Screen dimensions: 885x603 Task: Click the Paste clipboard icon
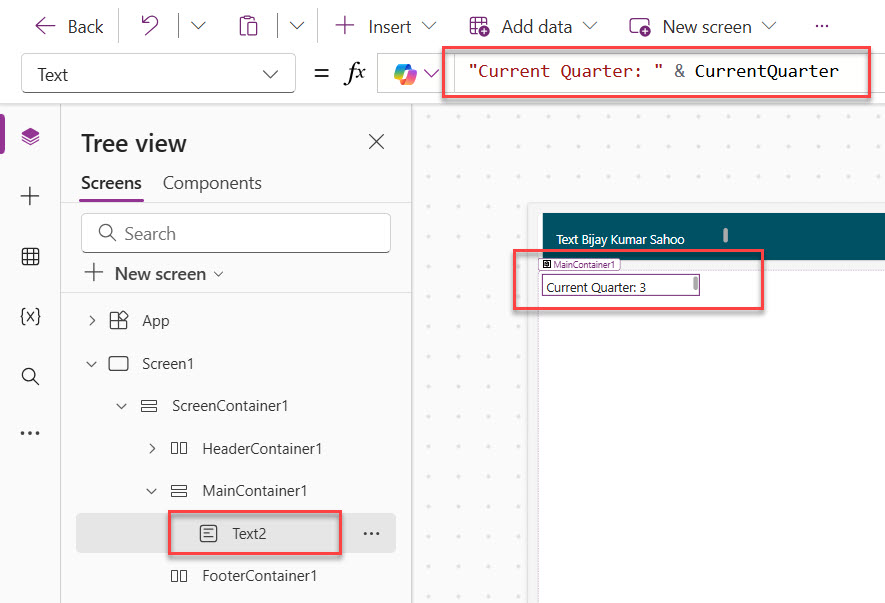pos(248,27)
